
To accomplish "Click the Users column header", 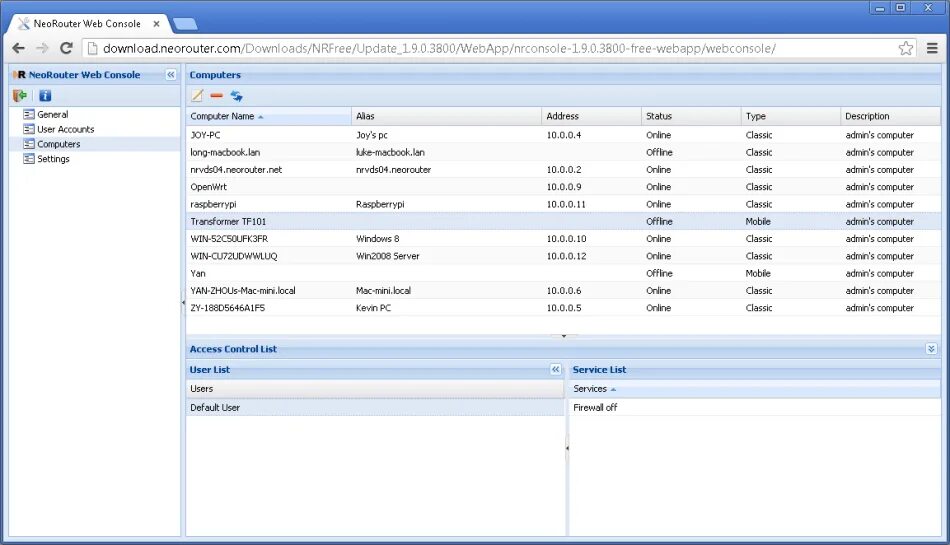I will 375,389.
